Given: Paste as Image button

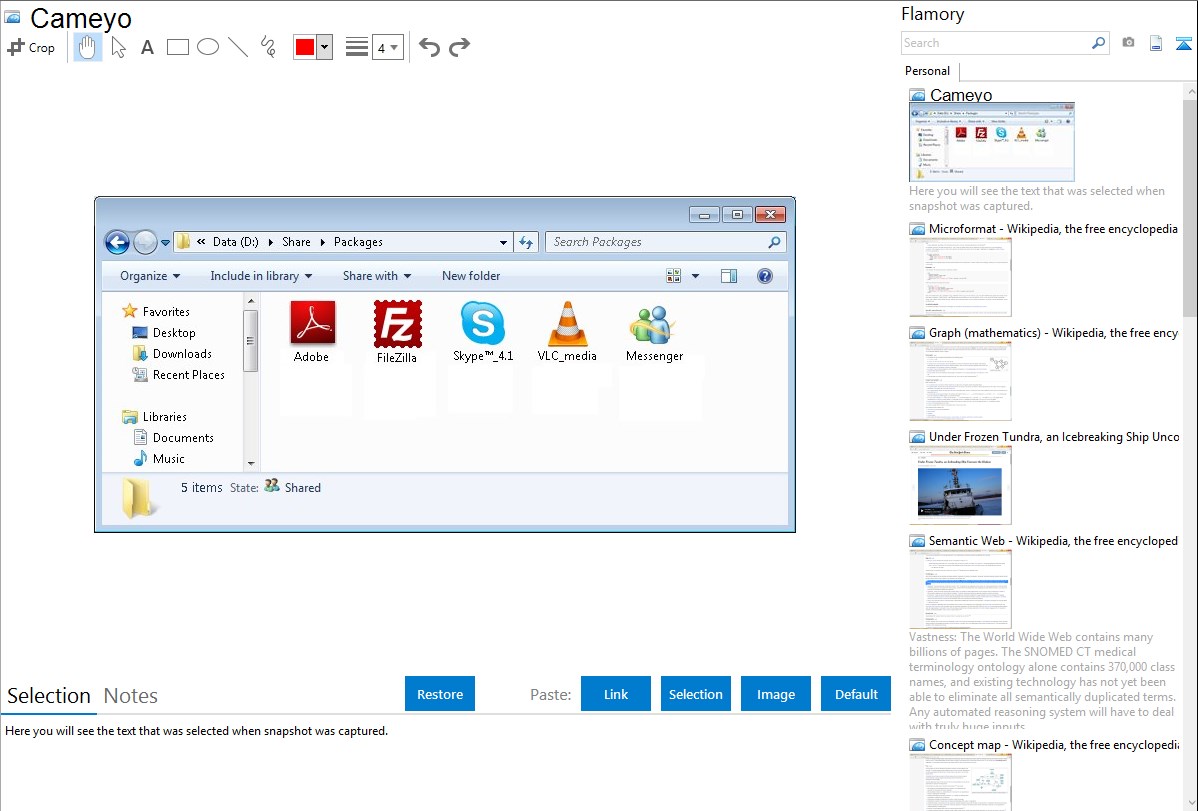Looking at the screenshot, I should (775, 694).
